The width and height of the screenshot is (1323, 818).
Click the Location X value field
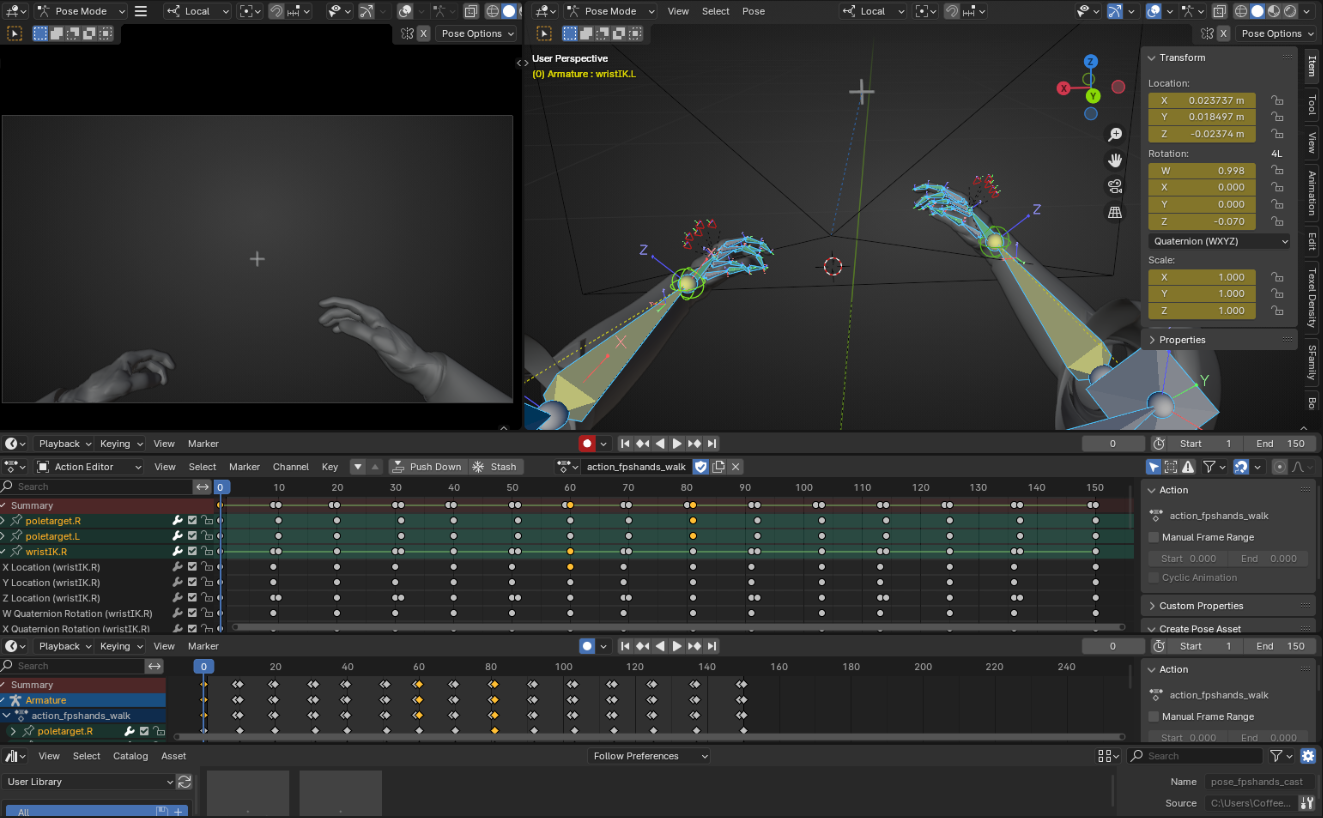pyautogui.click(x=1201, y=100)
